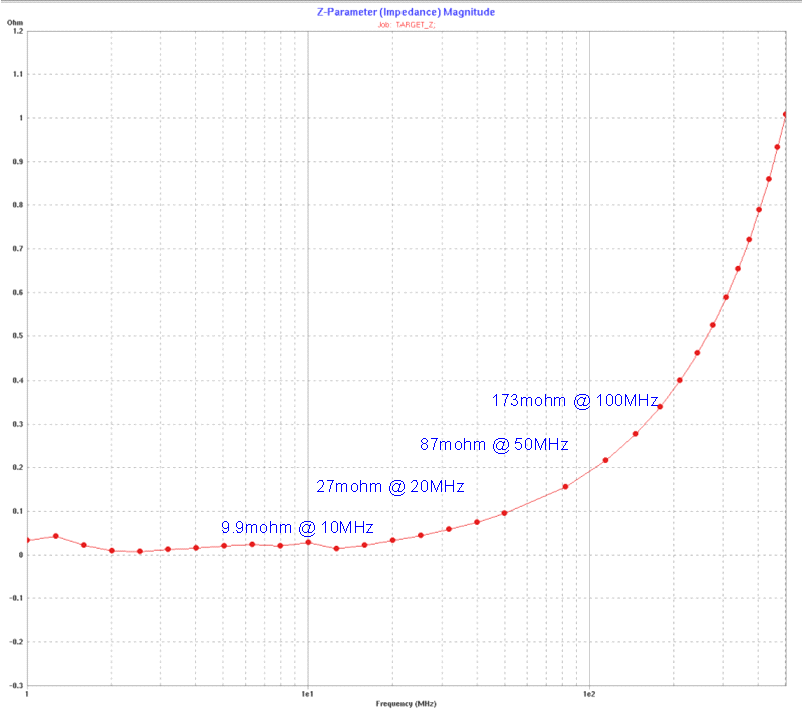The image size is (803, 716).
Task: Click the Z-Parameter (Impedance) Magnitude chart title
Action: pyautogui.click(x=405, y=12)
